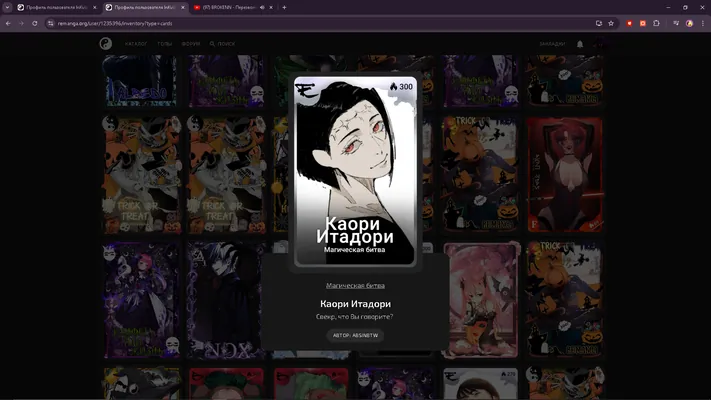The width and height of the screenshot is (711, 400).
Task: Click the АВТОР: ABSINETW button
Action: (x=356, y=336)
